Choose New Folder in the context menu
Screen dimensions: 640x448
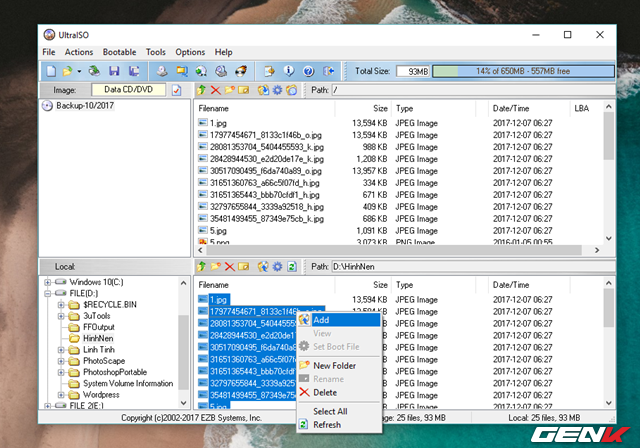coord(339,366)
